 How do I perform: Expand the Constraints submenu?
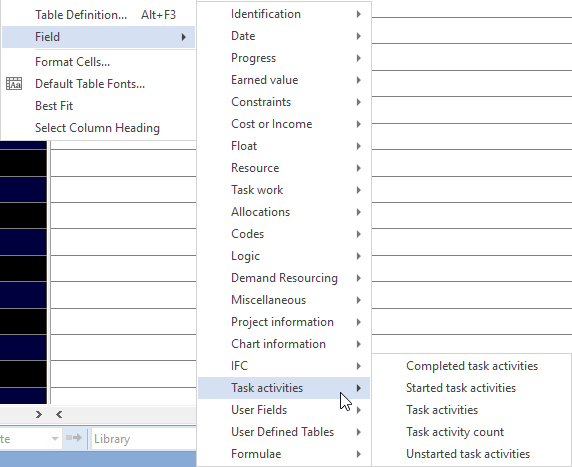[x=284, y=102]
